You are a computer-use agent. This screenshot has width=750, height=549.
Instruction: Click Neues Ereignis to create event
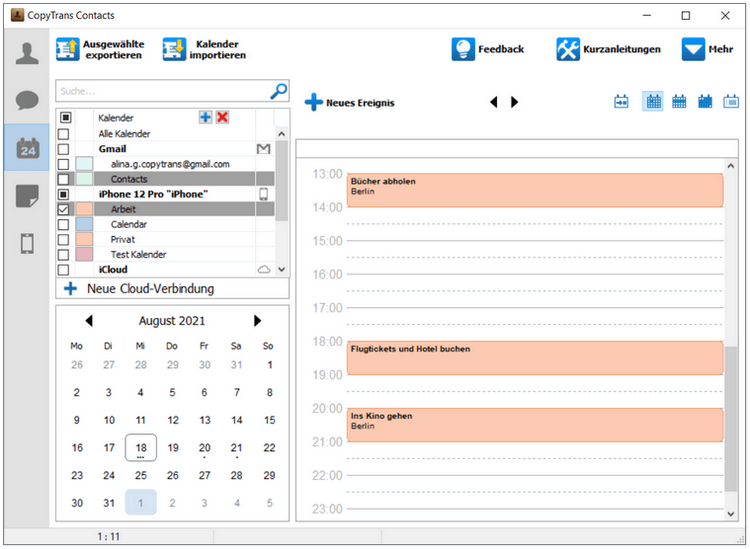pyautogui.click(x=350, y=102)
